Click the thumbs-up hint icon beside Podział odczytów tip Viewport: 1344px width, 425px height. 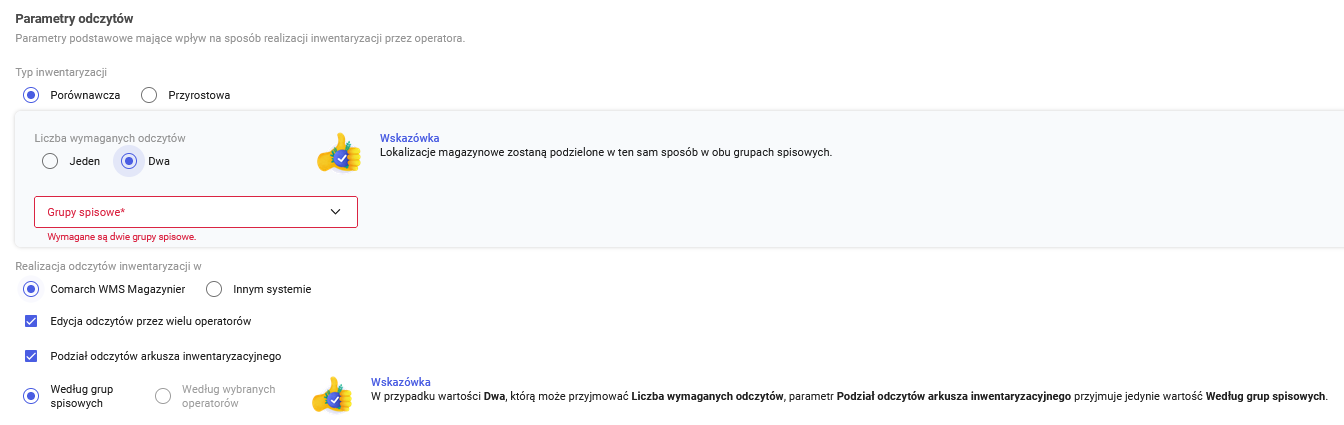point(332,395)
